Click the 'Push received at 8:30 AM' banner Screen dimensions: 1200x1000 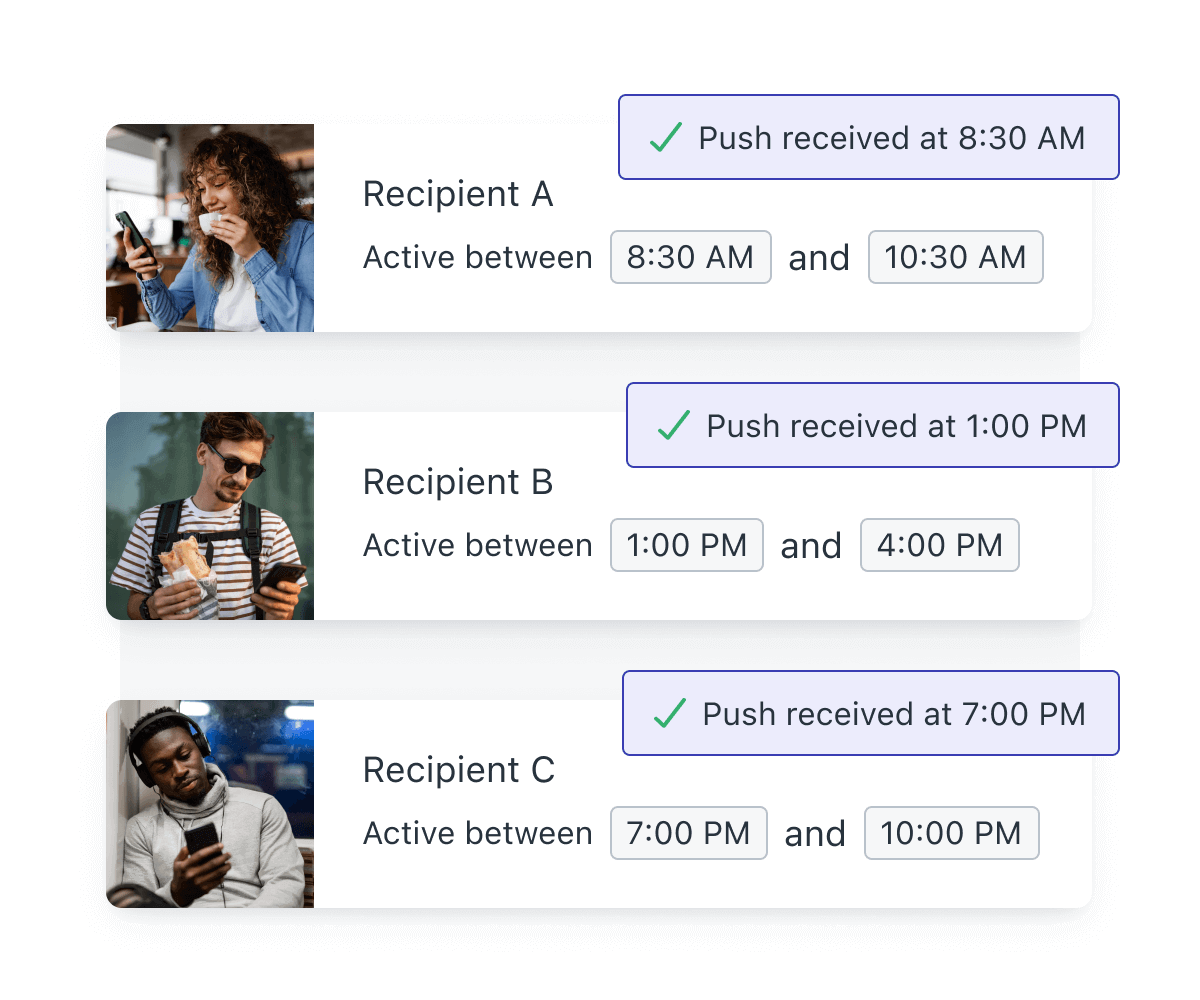868,138
